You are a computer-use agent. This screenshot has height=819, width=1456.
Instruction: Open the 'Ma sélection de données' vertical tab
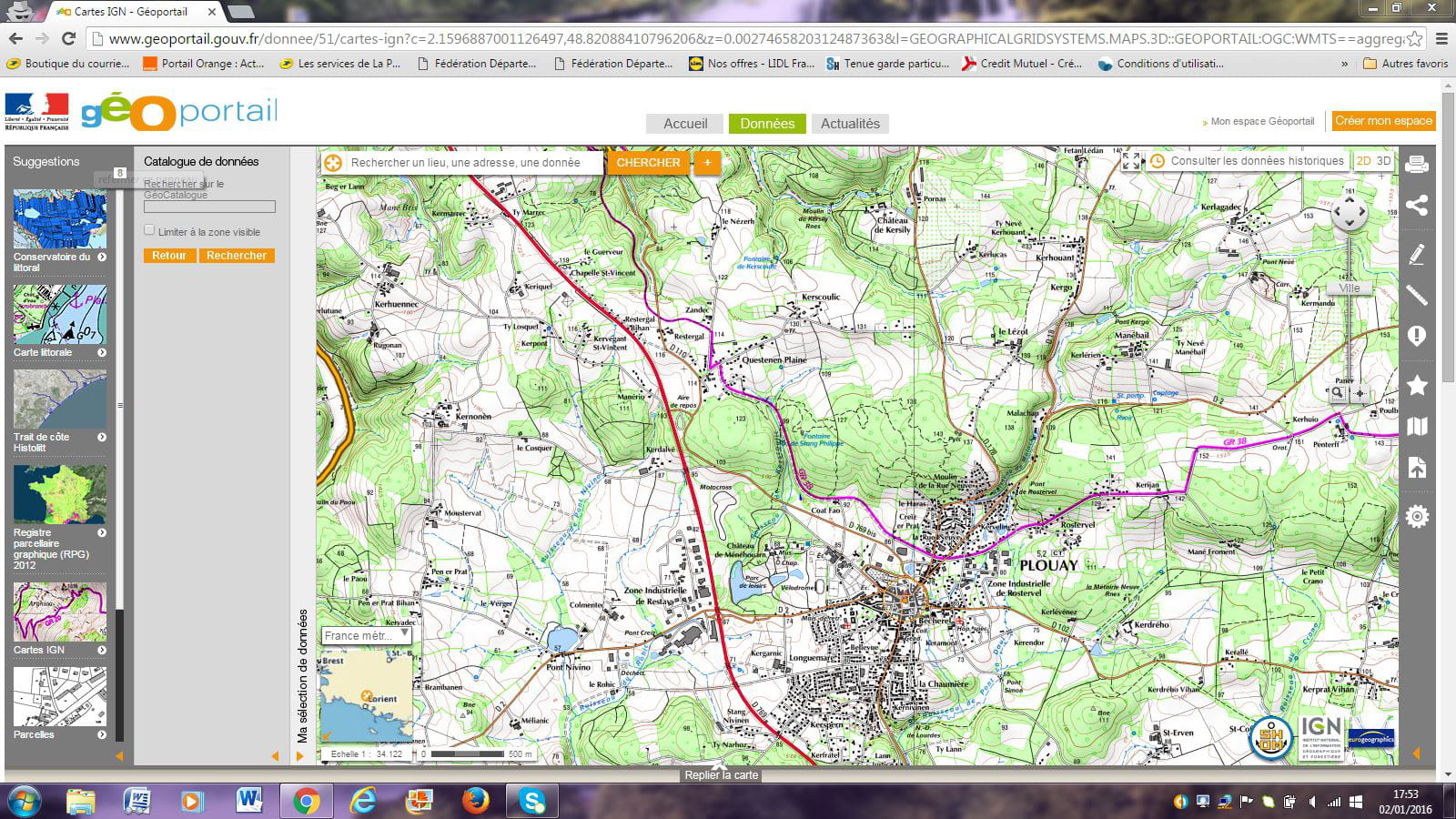302,676
